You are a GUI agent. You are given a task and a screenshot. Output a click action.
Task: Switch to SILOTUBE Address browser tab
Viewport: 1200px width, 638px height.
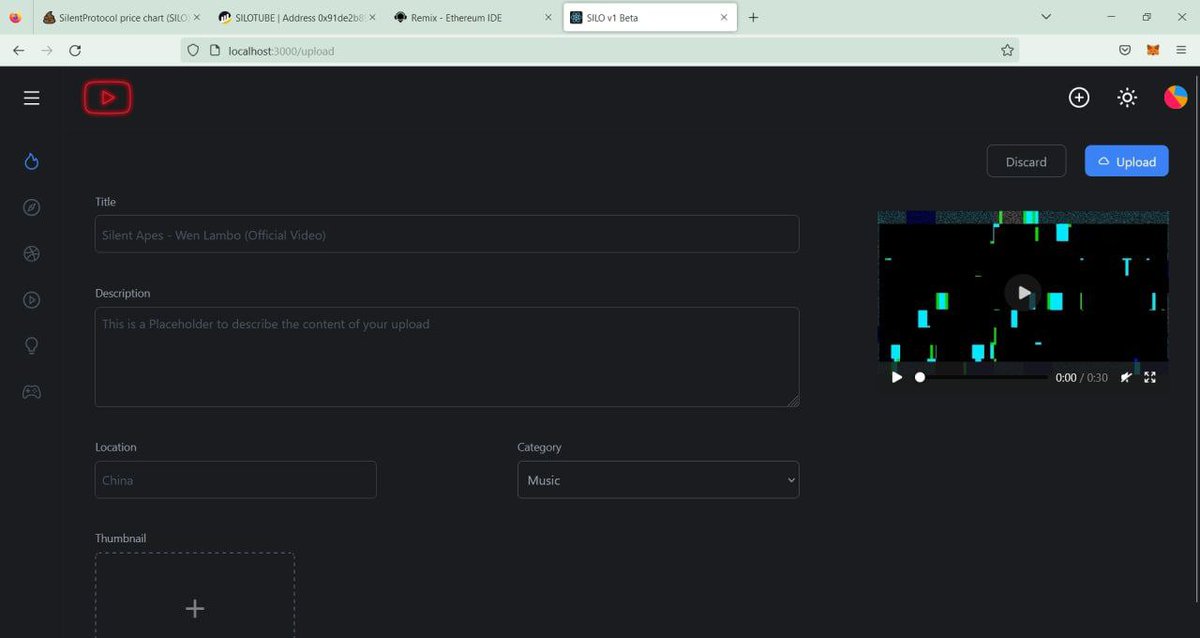[297, 17]
